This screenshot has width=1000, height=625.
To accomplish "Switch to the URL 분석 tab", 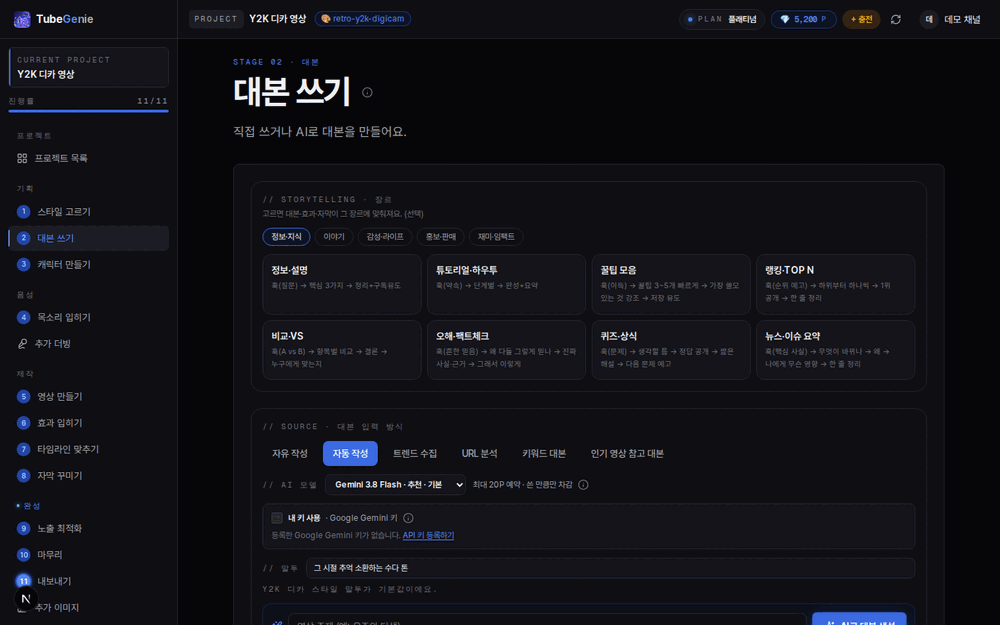I will [480, 453].
